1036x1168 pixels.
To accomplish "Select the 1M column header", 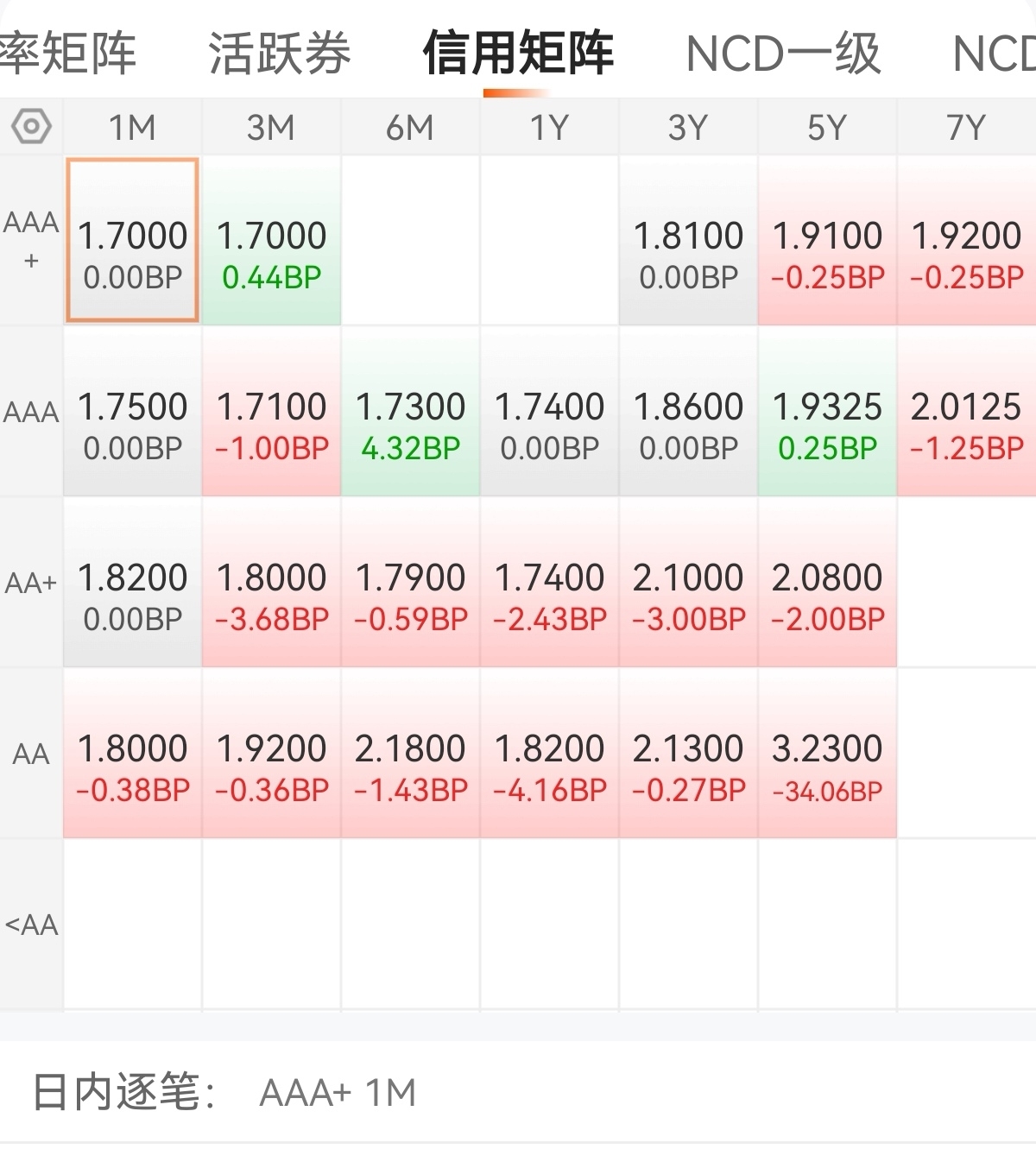I will click(133, 127).
